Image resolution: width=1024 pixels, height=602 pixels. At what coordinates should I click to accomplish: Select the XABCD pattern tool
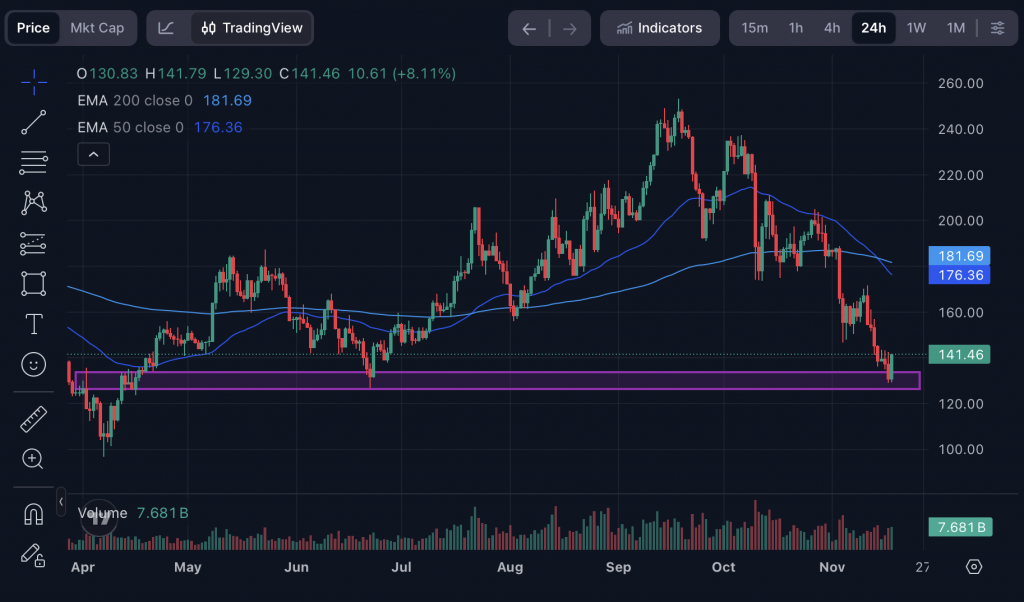pos(34,203)
